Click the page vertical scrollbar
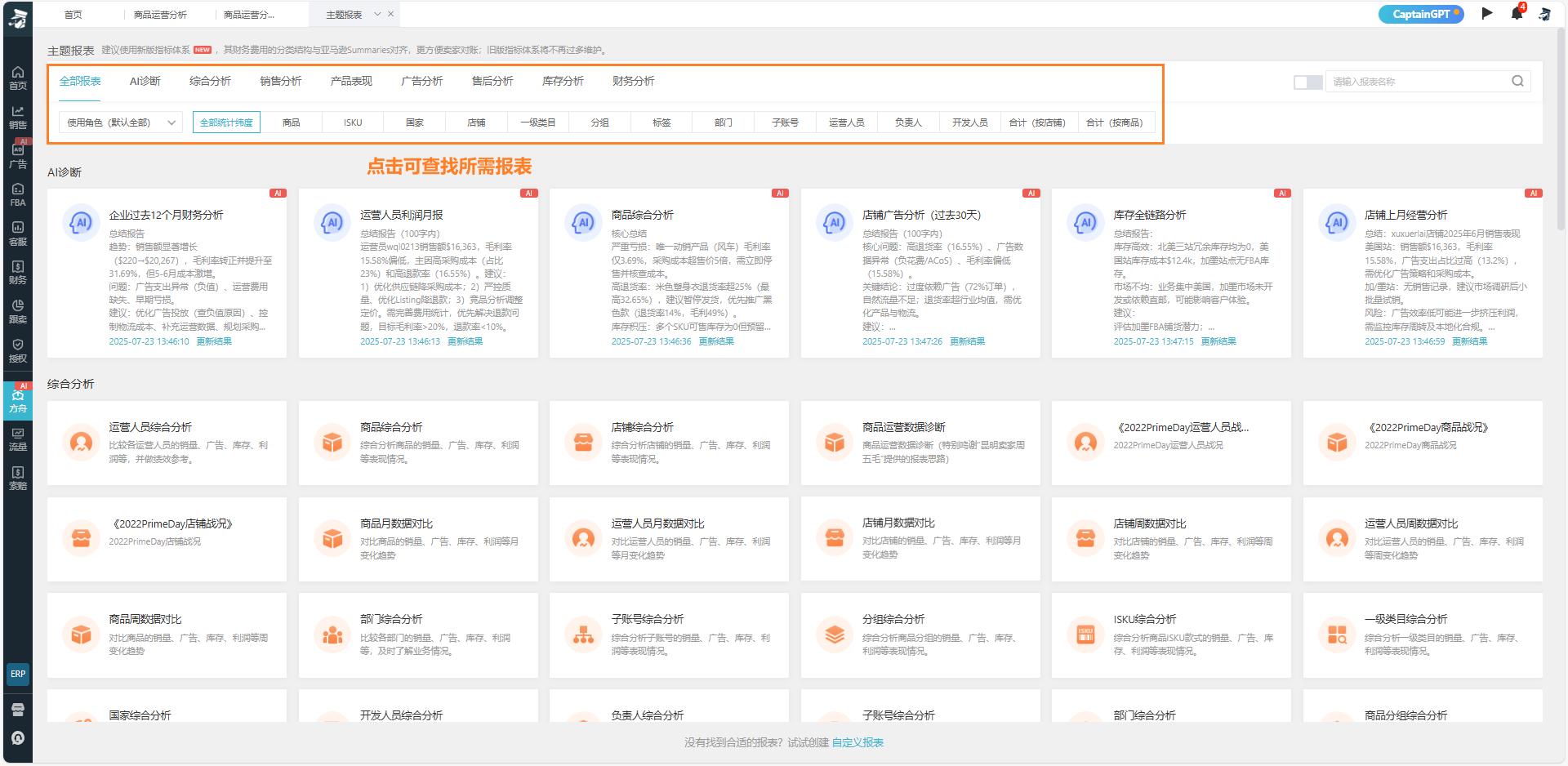Viewport: 1568px width, 766px height. pyautogui.click(x=1562, y=131)
